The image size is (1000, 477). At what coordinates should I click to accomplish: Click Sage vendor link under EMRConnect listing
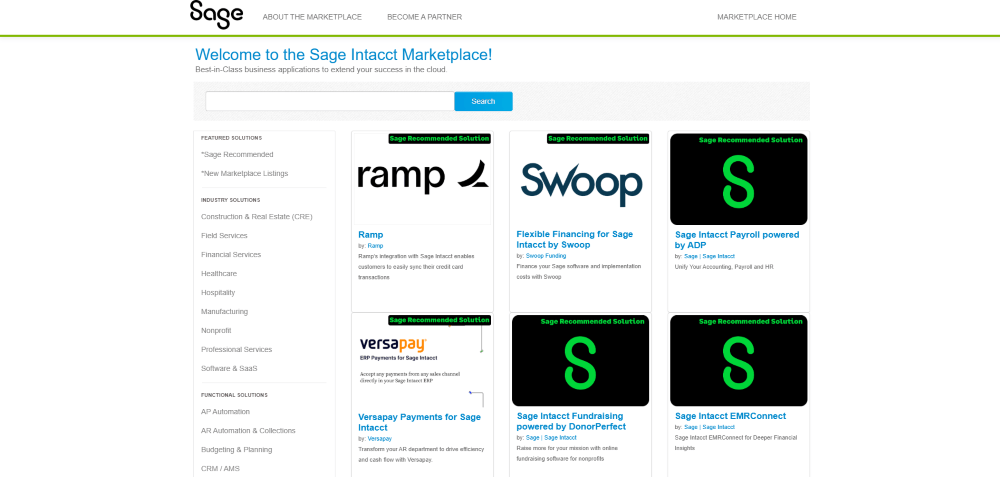(x=691, y=427)
